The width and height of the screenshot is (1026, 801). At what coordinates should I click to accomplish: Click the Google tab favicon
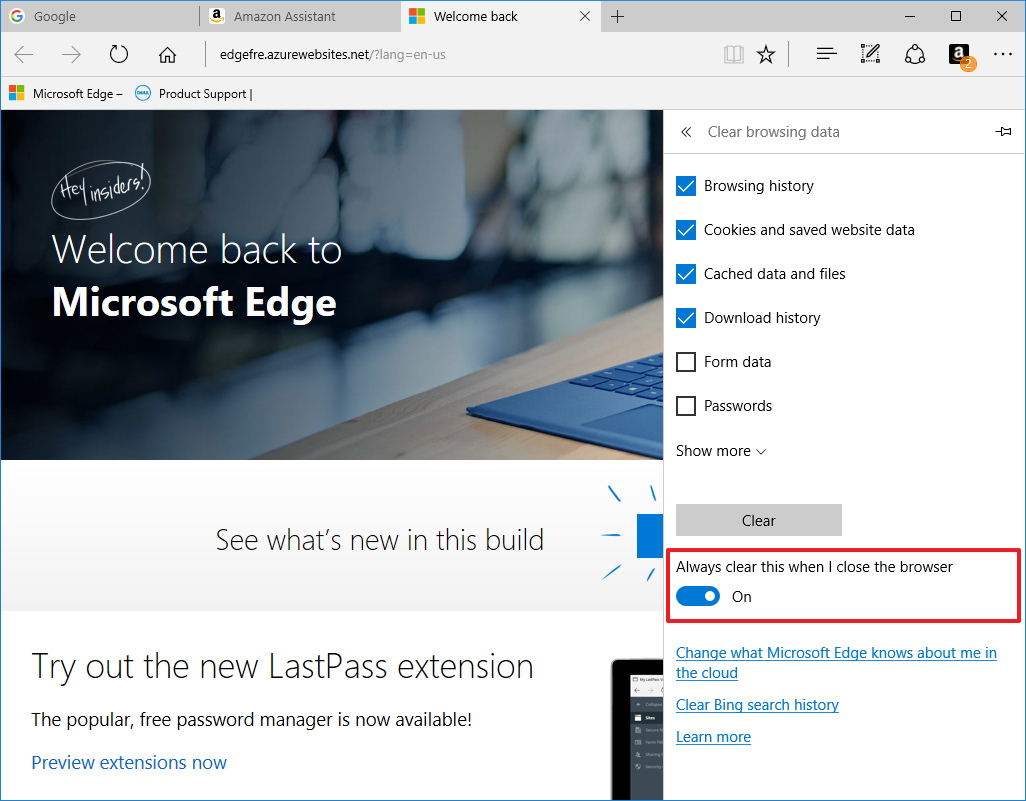(x=17, y=16)
